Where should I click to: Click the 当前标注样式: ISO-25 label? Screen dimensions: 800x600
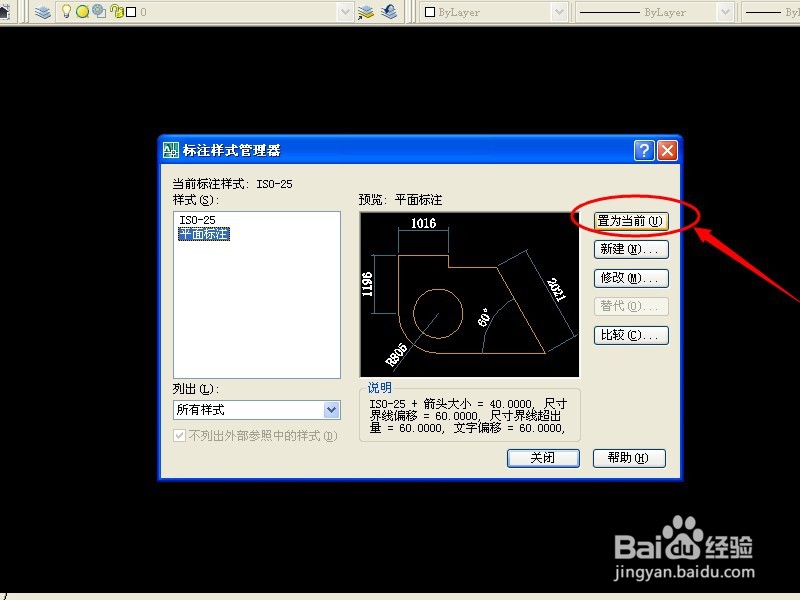[233, 184]
